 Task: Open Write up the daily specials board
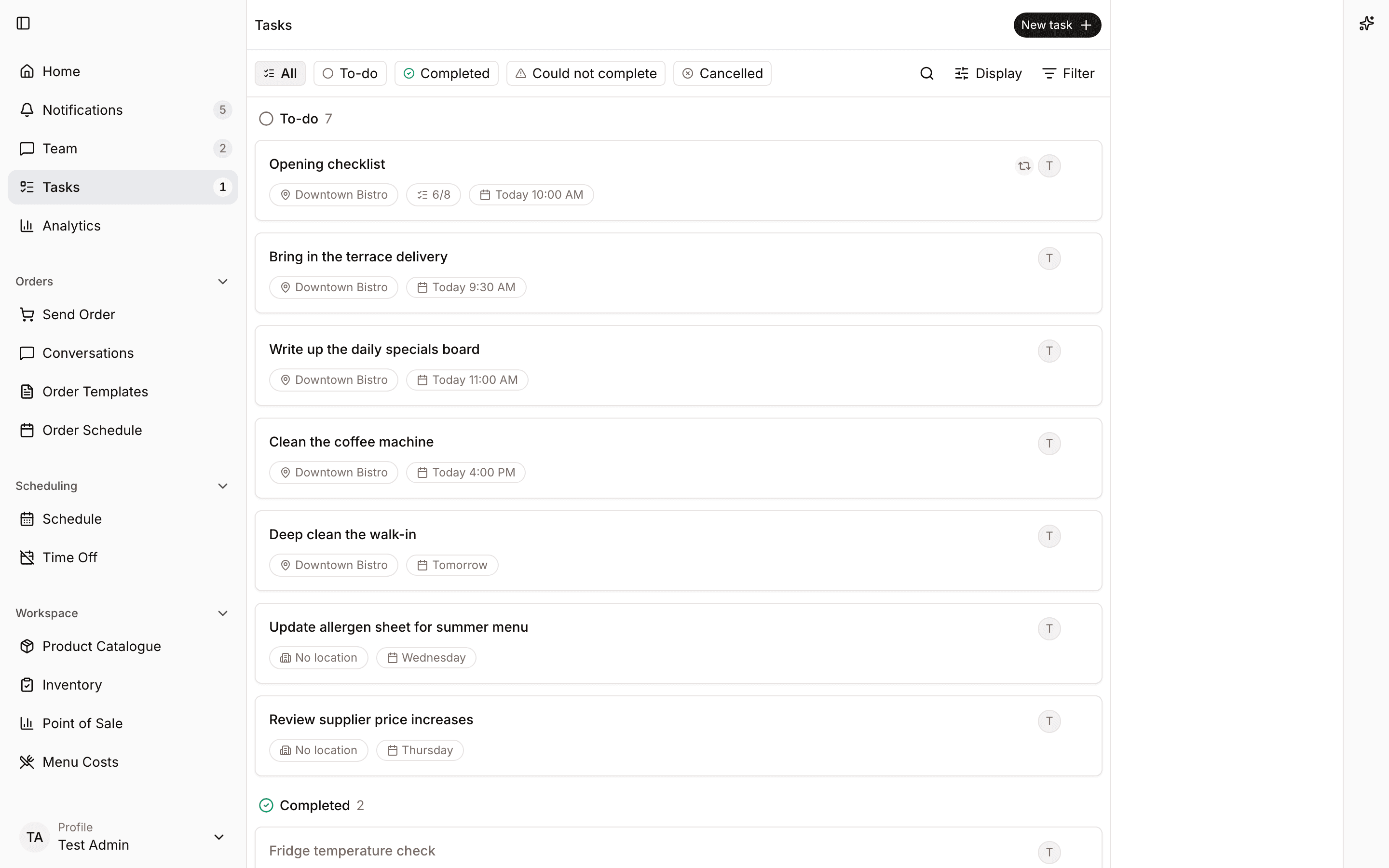pyautogui.click(x=678, y=366)
